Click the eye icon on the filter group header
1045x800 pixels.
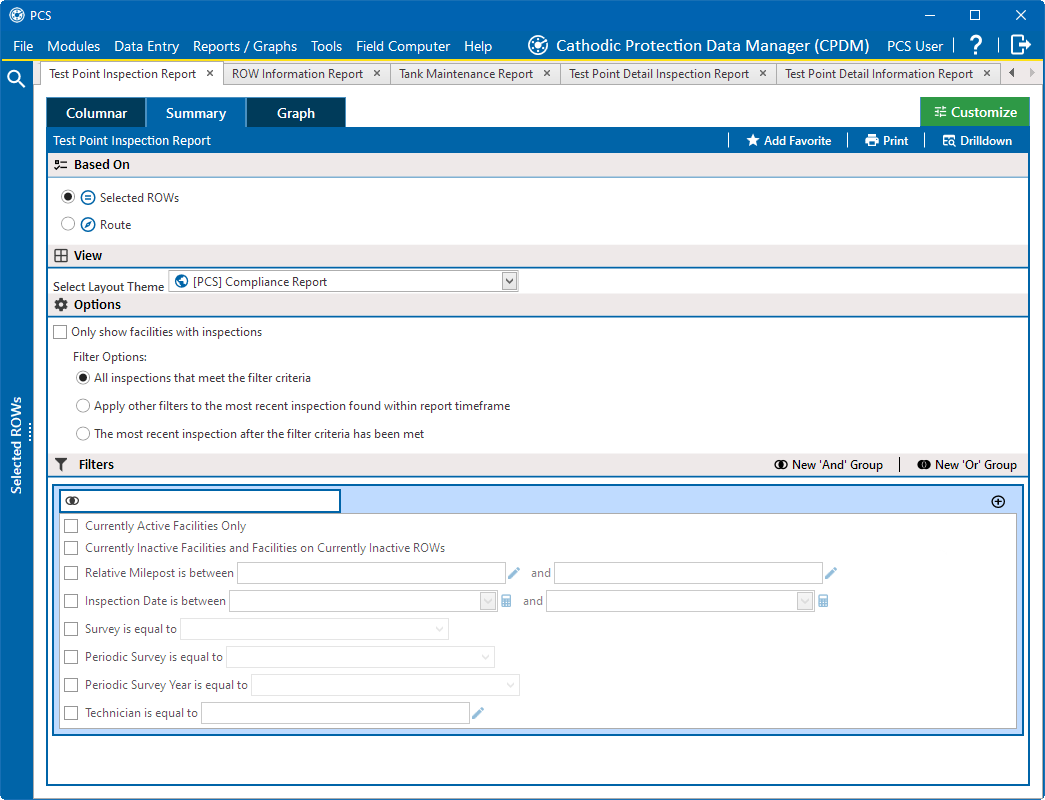tap(71, 499)
